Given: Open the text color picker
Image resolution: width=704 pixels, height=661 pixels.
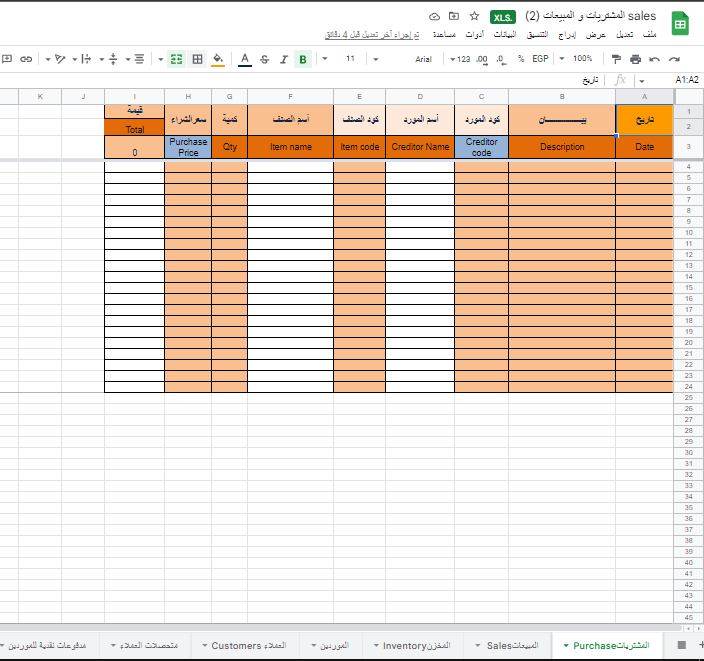Looking at the screenshot, I should pos(245,59).
